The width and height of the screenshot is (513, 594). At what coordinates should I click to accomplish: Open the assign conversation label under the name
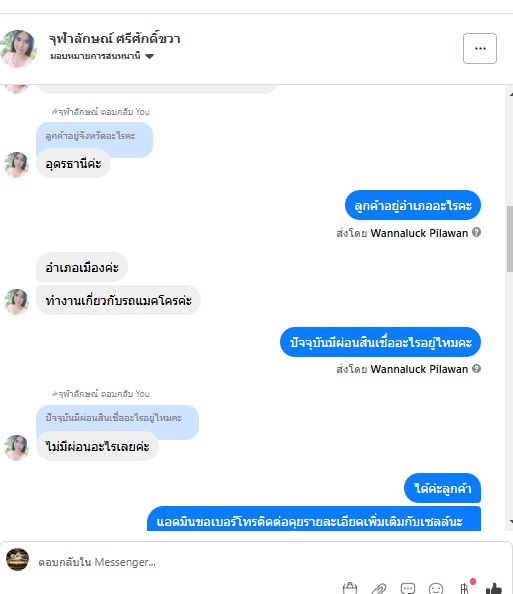(x=95, y=56)
